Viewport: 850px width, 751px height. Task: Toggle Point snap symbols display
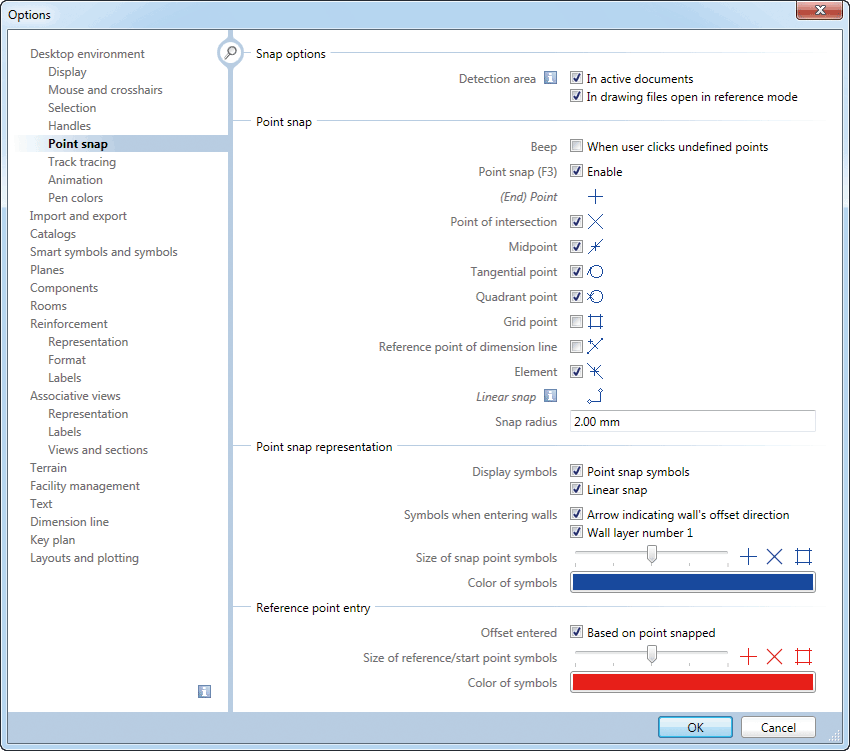point(576,471)
